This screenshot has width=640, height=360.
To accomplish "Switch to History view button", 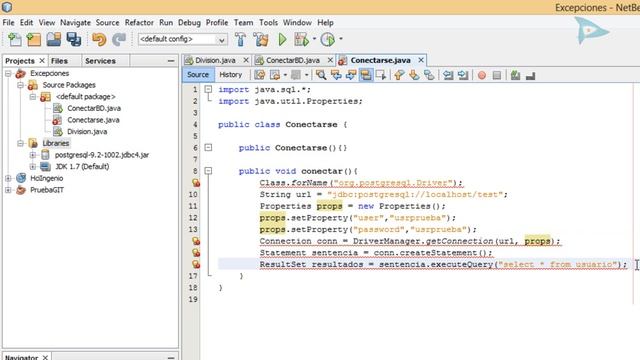I will click(x=231, y=75).
